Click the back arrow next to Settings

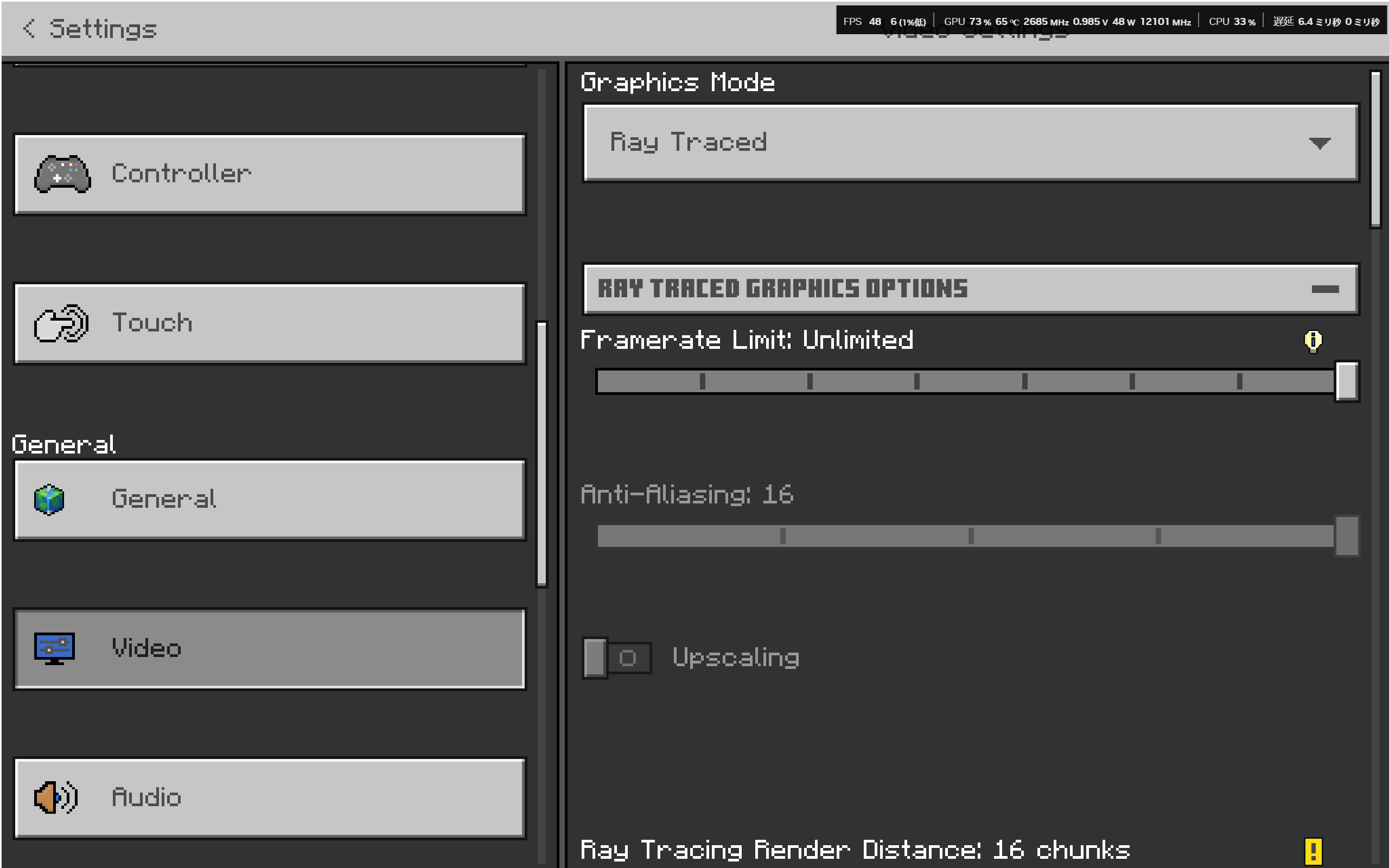(x=29, y=28)
